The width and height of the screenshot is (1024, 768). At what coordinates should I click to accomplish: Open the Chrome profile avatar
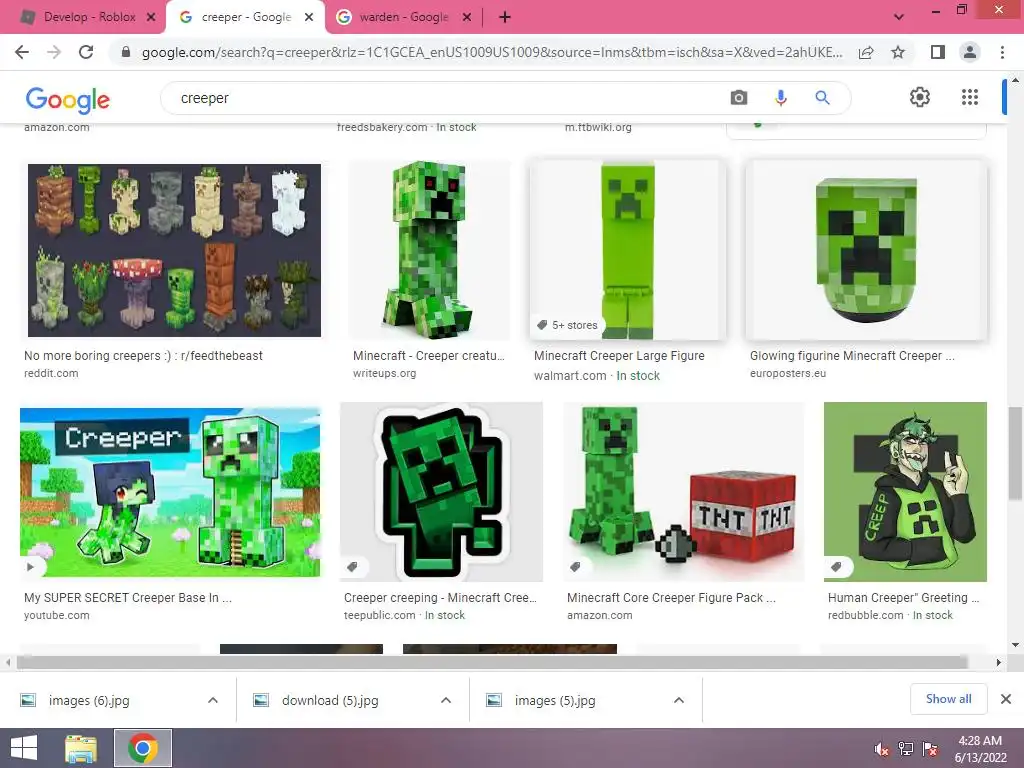click(970, 52)
